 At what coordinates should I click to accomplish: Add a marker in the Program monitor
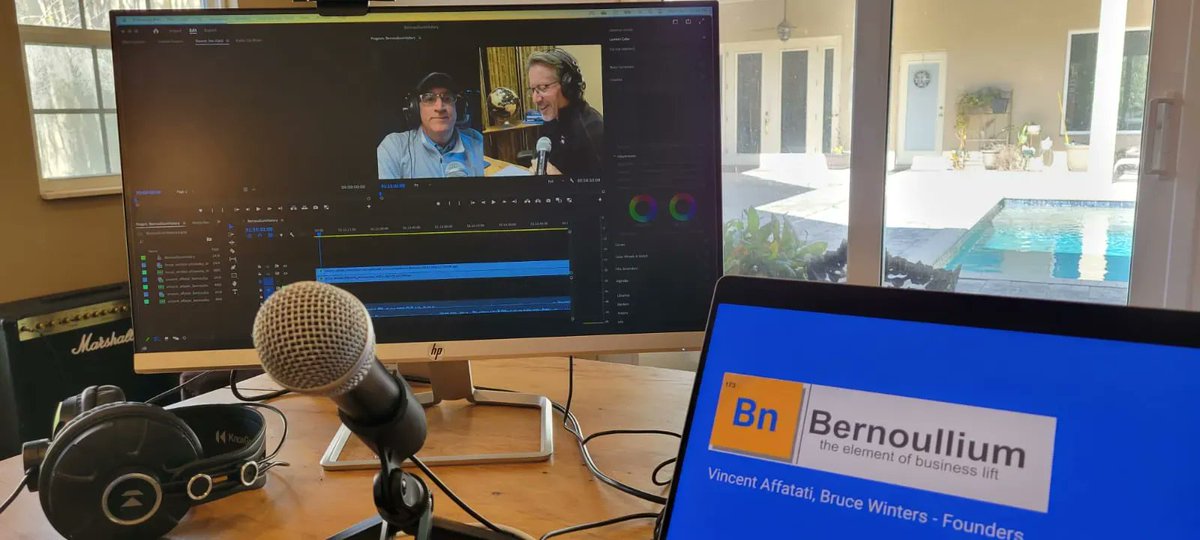(x=438, y=203)
